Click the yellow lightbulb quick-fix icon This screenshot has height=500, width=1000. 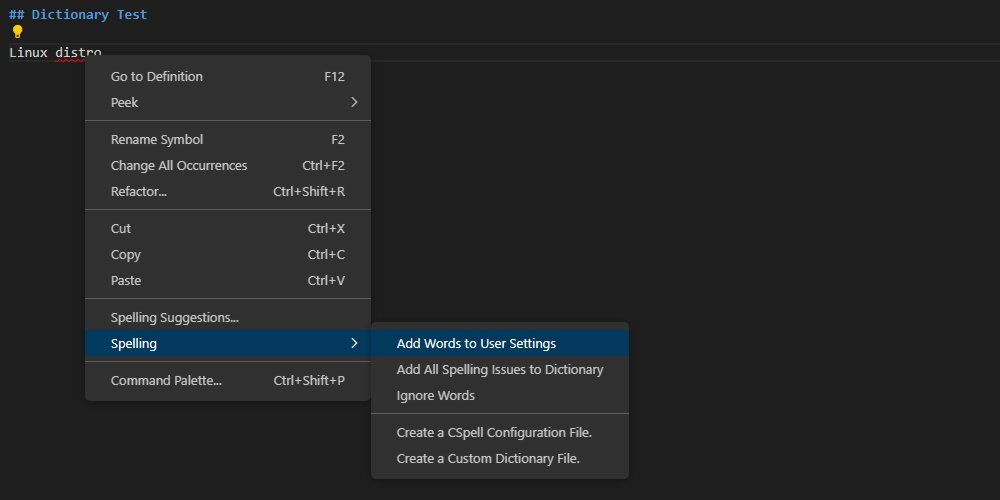coord(17,32)
